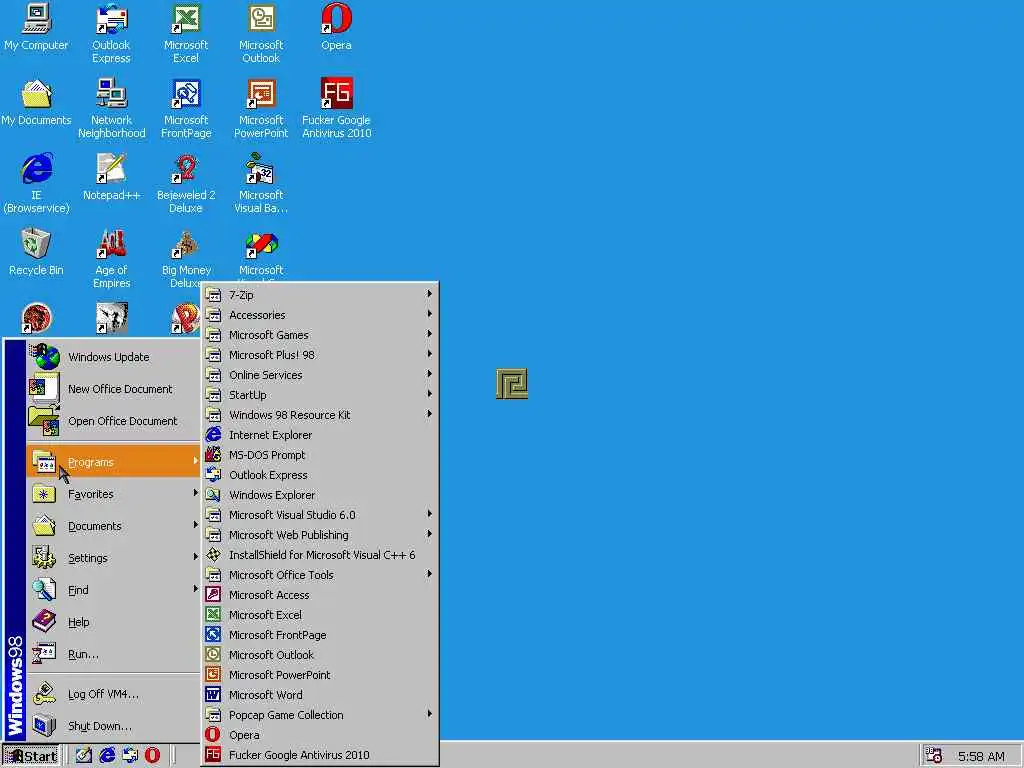Click the Start button
1024x768 pixels.
click(x=31, y=756)
